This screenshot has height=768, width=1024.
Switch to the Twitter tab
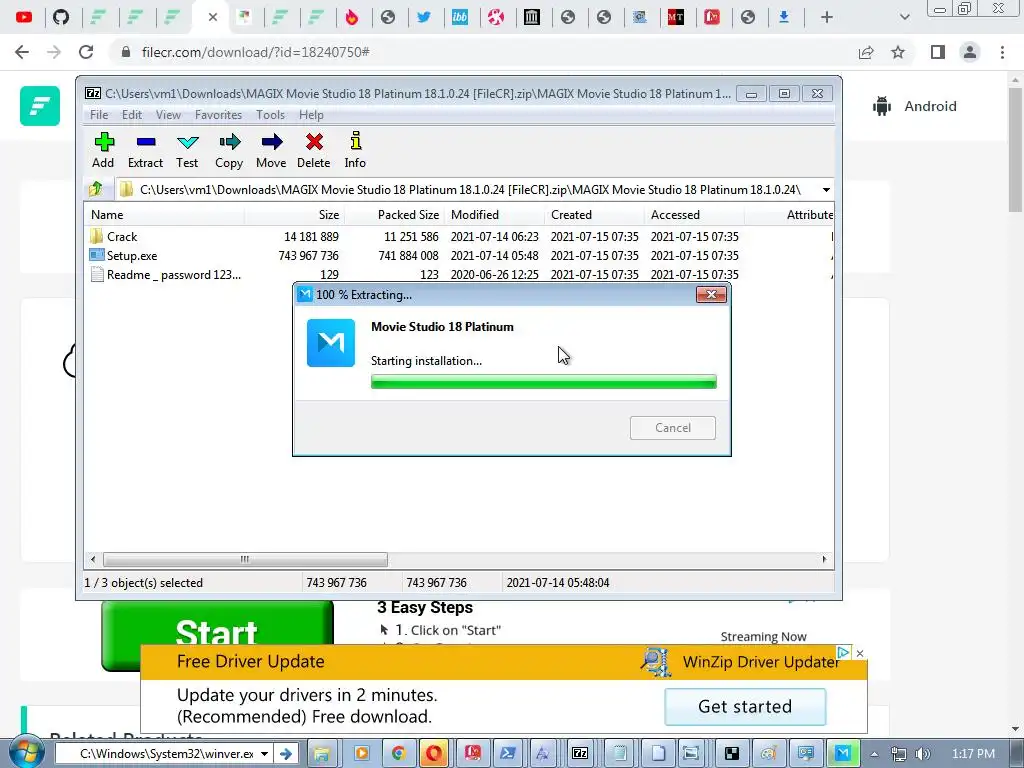pos(424,17)
